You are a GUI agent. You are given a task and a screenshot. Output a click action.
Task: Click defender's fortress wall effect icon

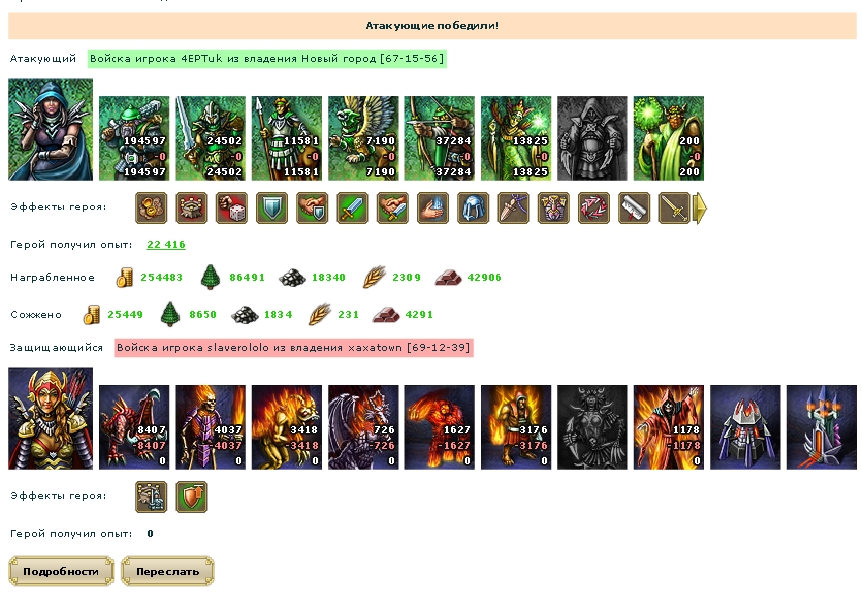click(x=151, y=497)
